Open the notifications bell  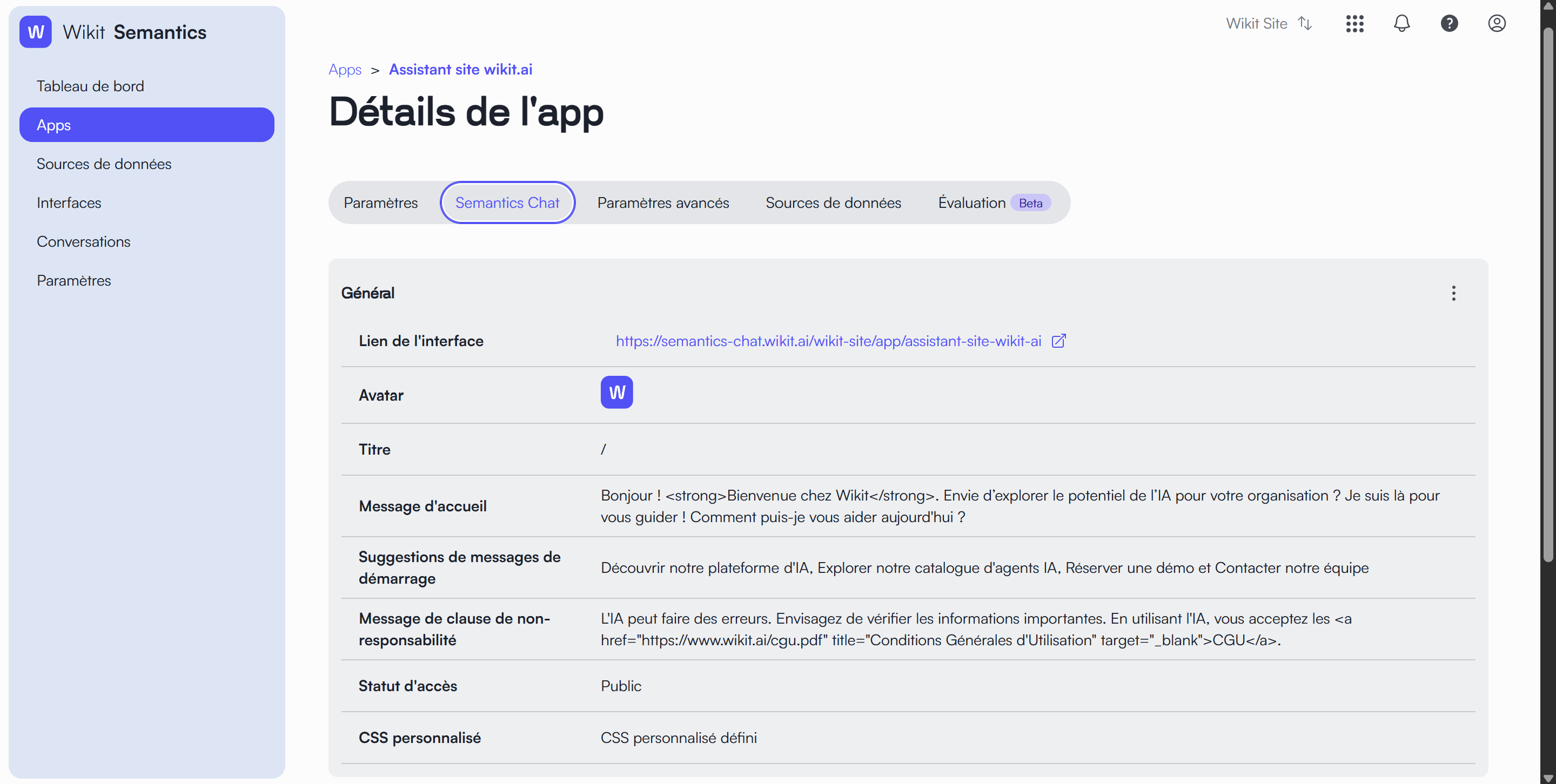tap(1402, 24)
